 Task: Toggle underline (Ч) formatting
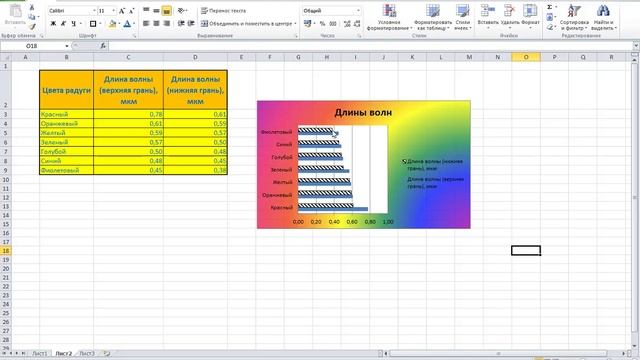pos(73,24)
